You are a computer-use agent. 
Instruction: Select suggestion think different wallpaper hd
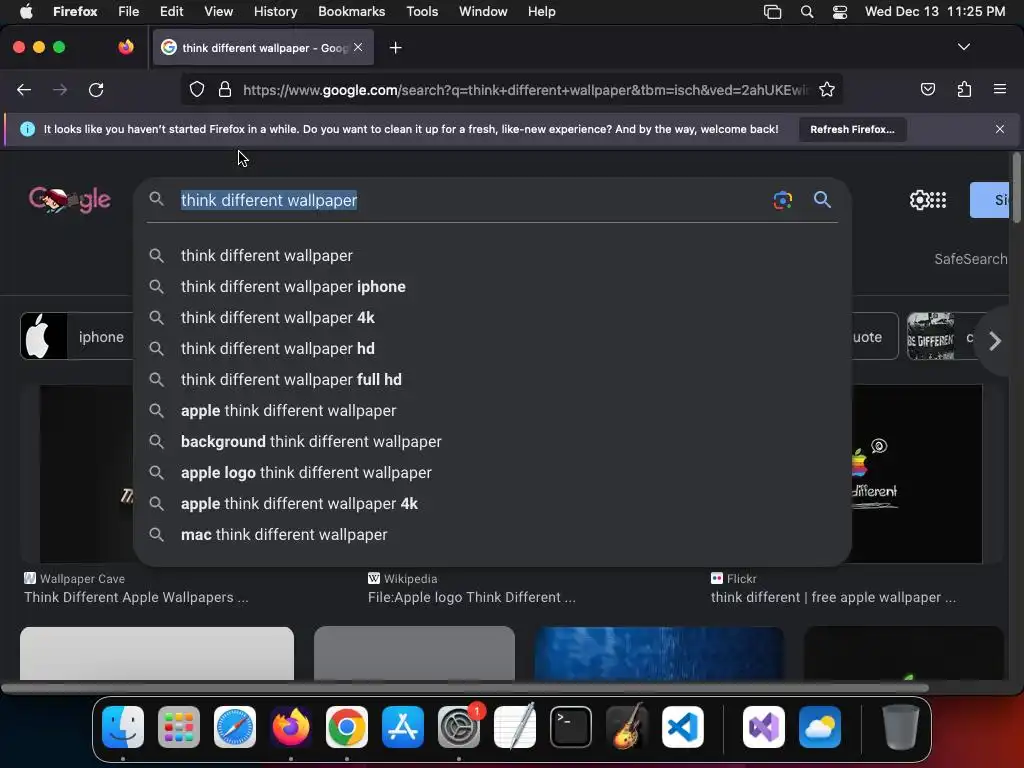coord(492,349)
